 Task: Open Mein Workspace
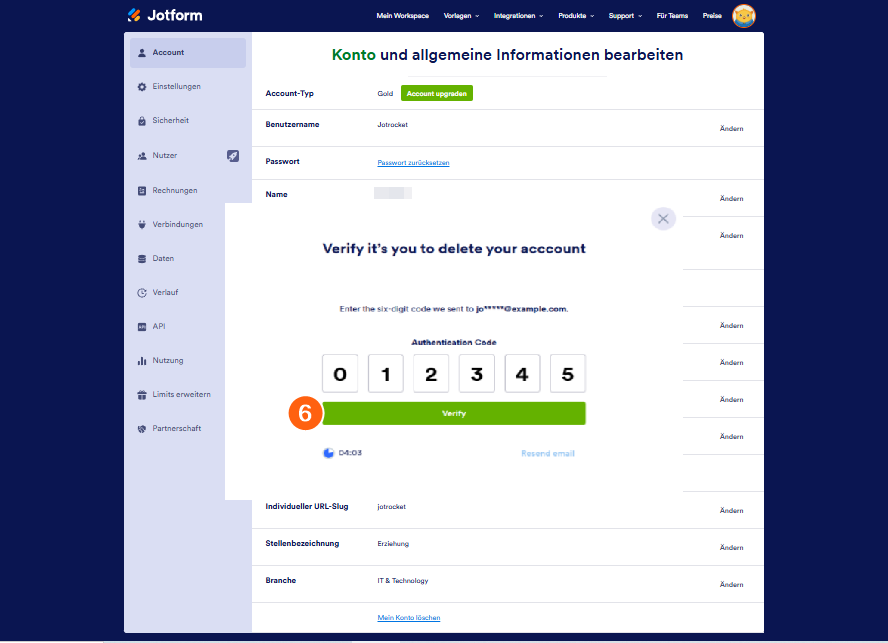click(x=402, y=16)
